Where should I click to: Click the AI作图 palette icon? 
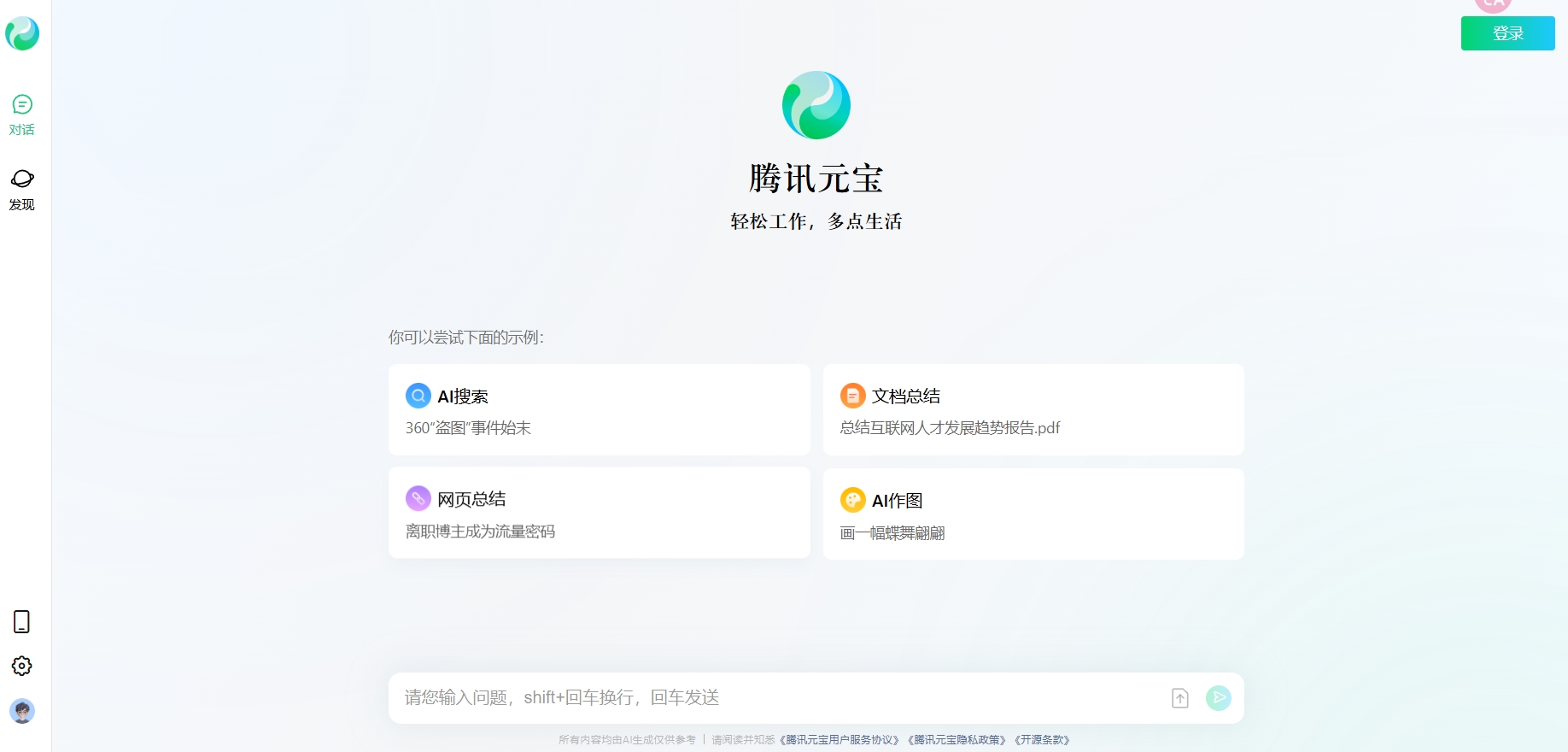coord(853,500)
